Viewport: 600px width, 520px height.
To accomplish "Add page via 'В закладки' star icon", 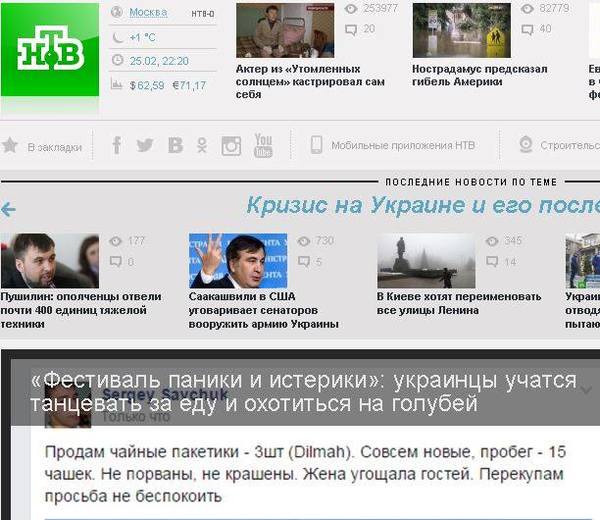I will point(10,145).
